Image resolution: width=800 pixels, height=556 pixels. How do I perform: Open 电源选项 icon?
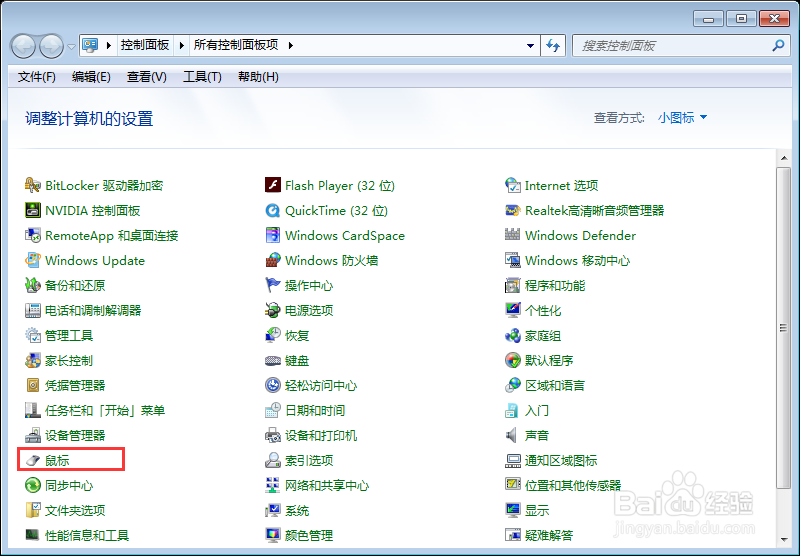point(273,310)
